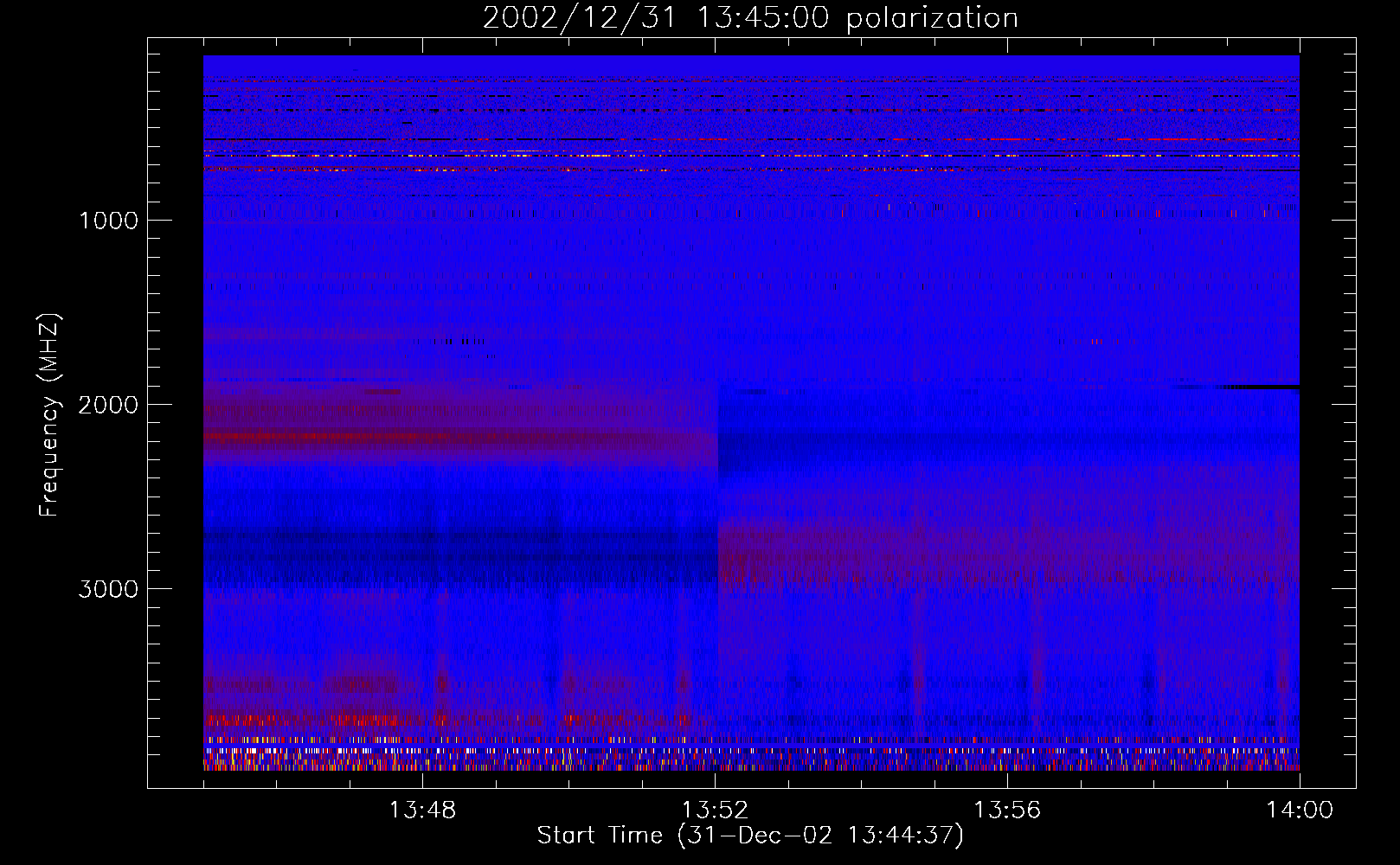
Task: Click the plot title '2002/12/31 13:45:00 polarization'
Action: click(750, 18)
